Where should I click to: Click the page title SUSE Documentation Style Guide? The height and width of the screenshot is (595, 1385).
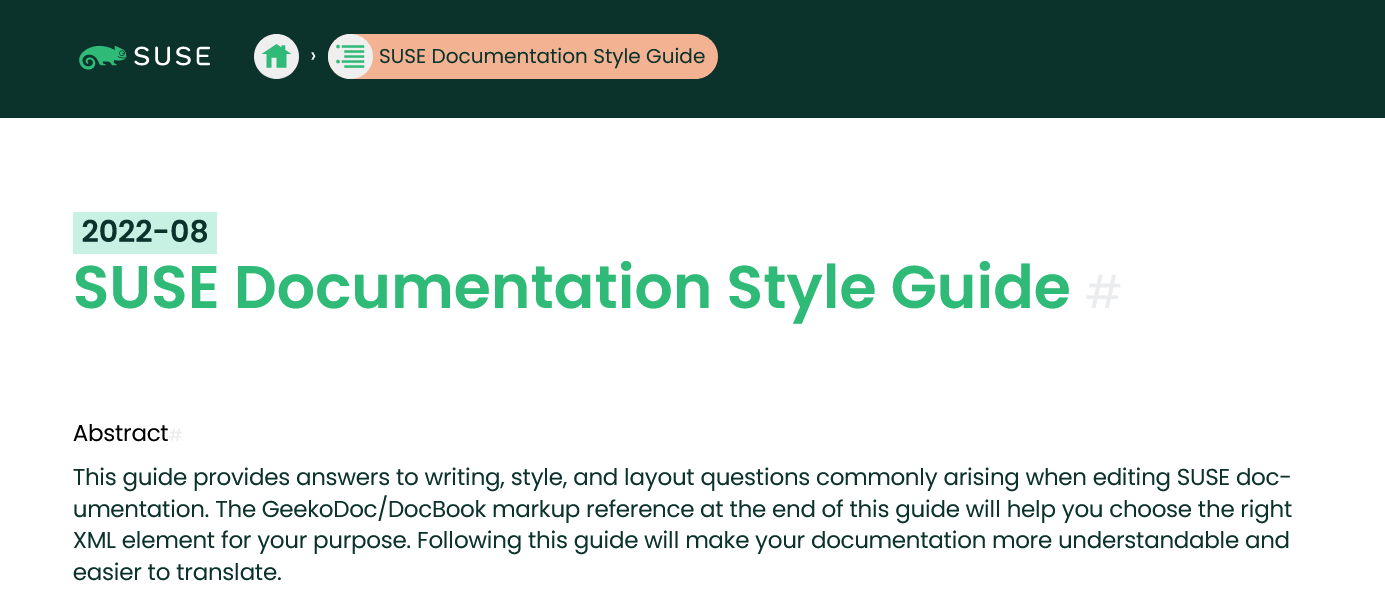[570, 289]
